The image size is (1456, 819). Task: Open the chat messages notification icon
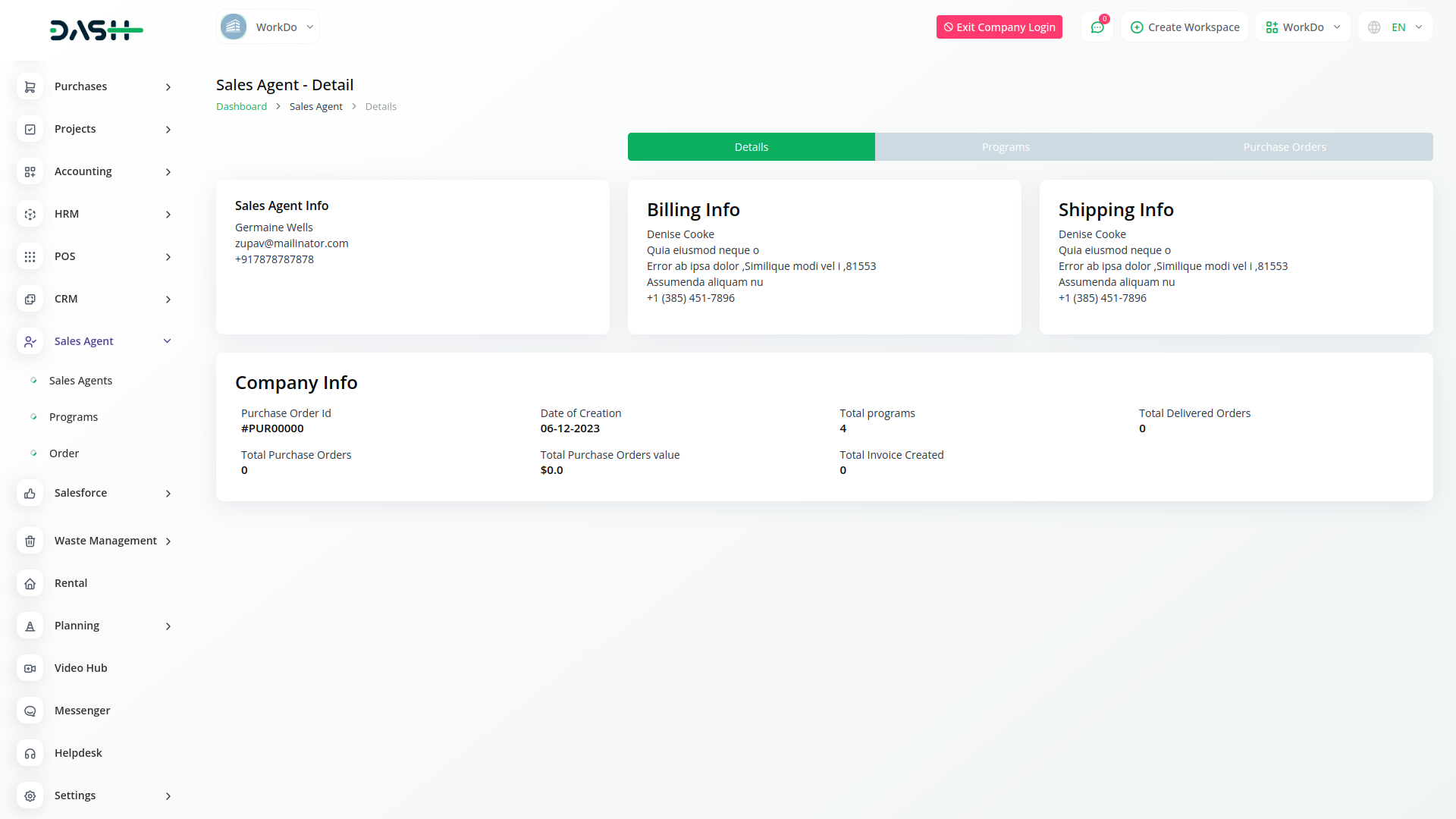(1097, 27)
